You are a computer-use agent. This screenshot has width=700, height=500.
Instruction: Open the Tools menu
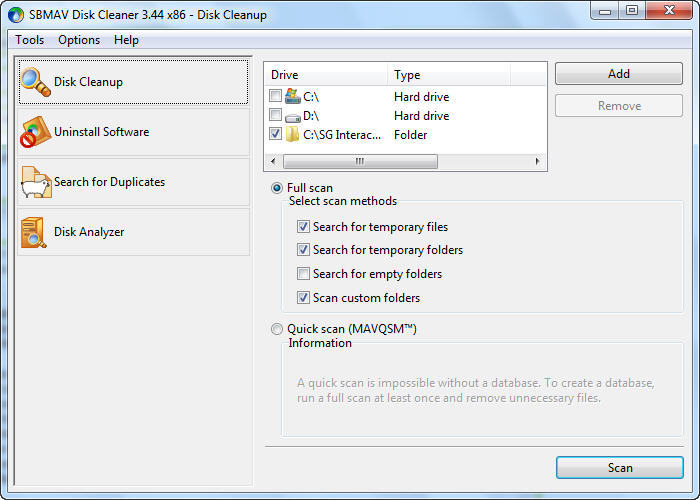[x=29, y=40]
